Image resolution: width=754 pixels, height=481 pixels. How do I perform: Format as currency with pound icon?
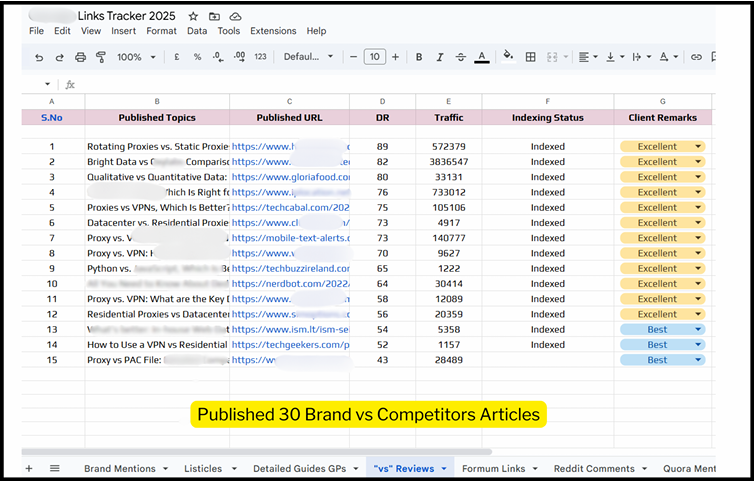[176, 57]
